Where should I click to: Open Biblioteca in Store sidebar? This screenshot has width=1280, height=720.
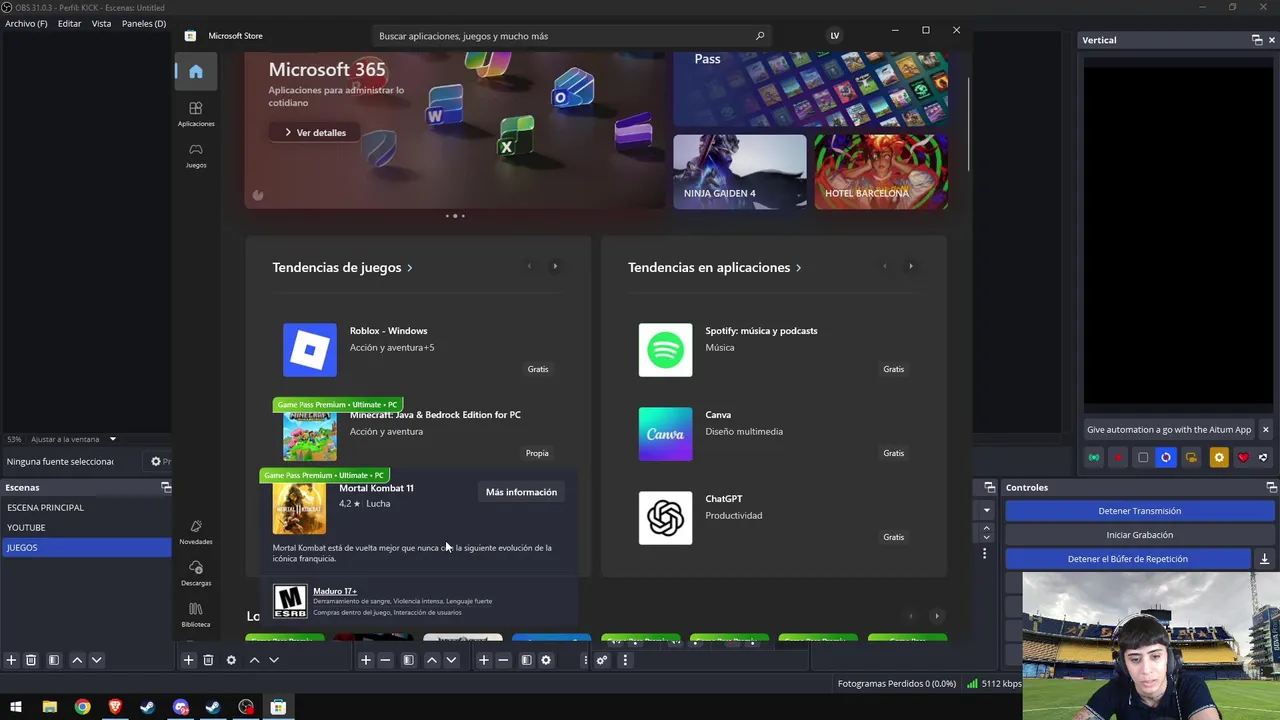point(196,614)
